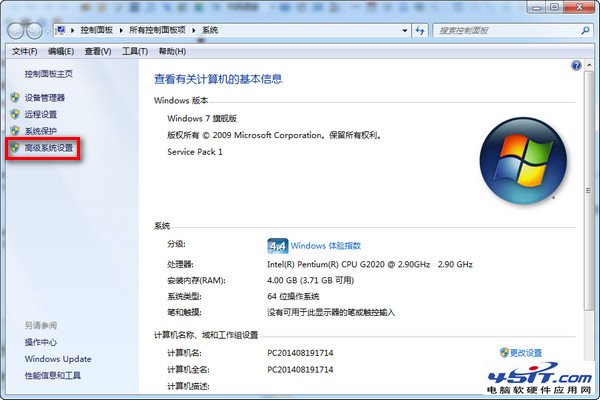Open 系统保护 link
600x400 pixels.
pyautogui.click(x=41, y=131)
